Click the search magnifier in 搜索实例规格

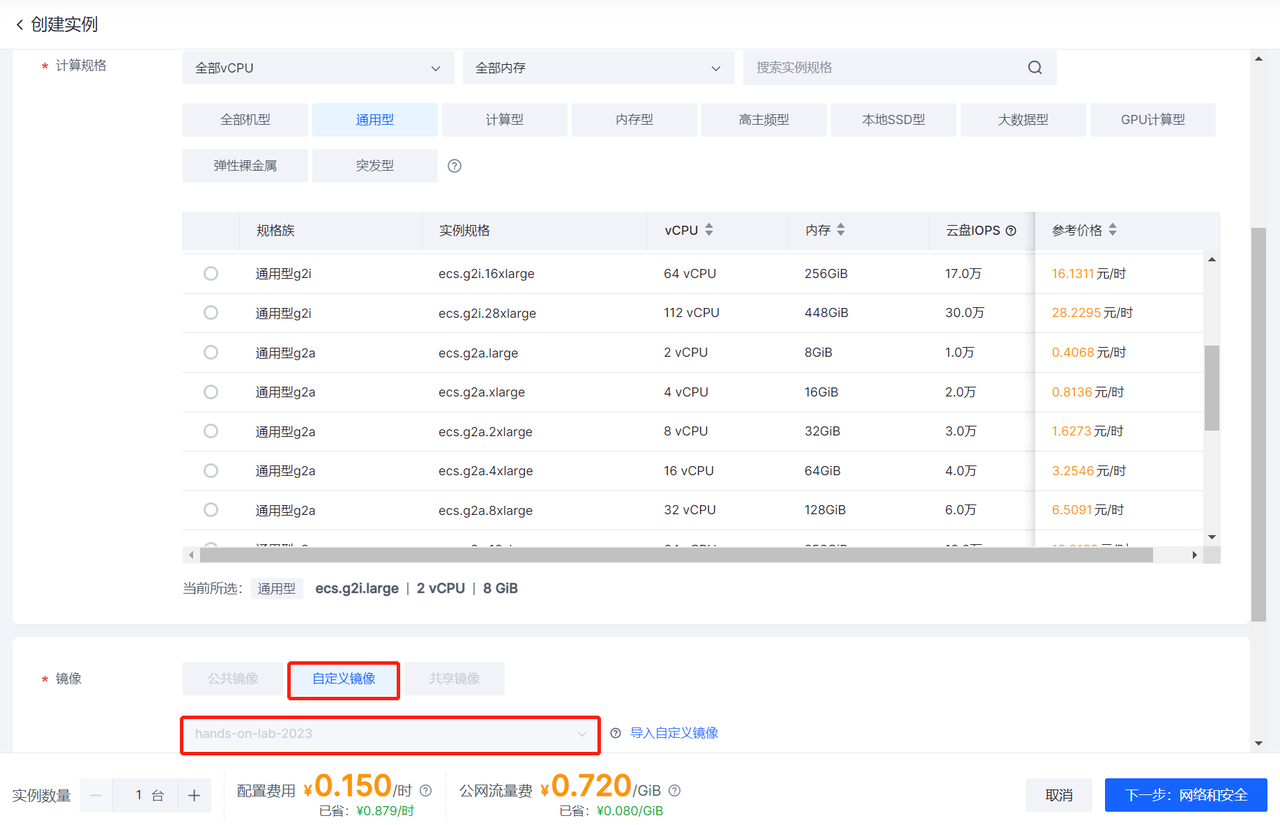(1034, 68)
